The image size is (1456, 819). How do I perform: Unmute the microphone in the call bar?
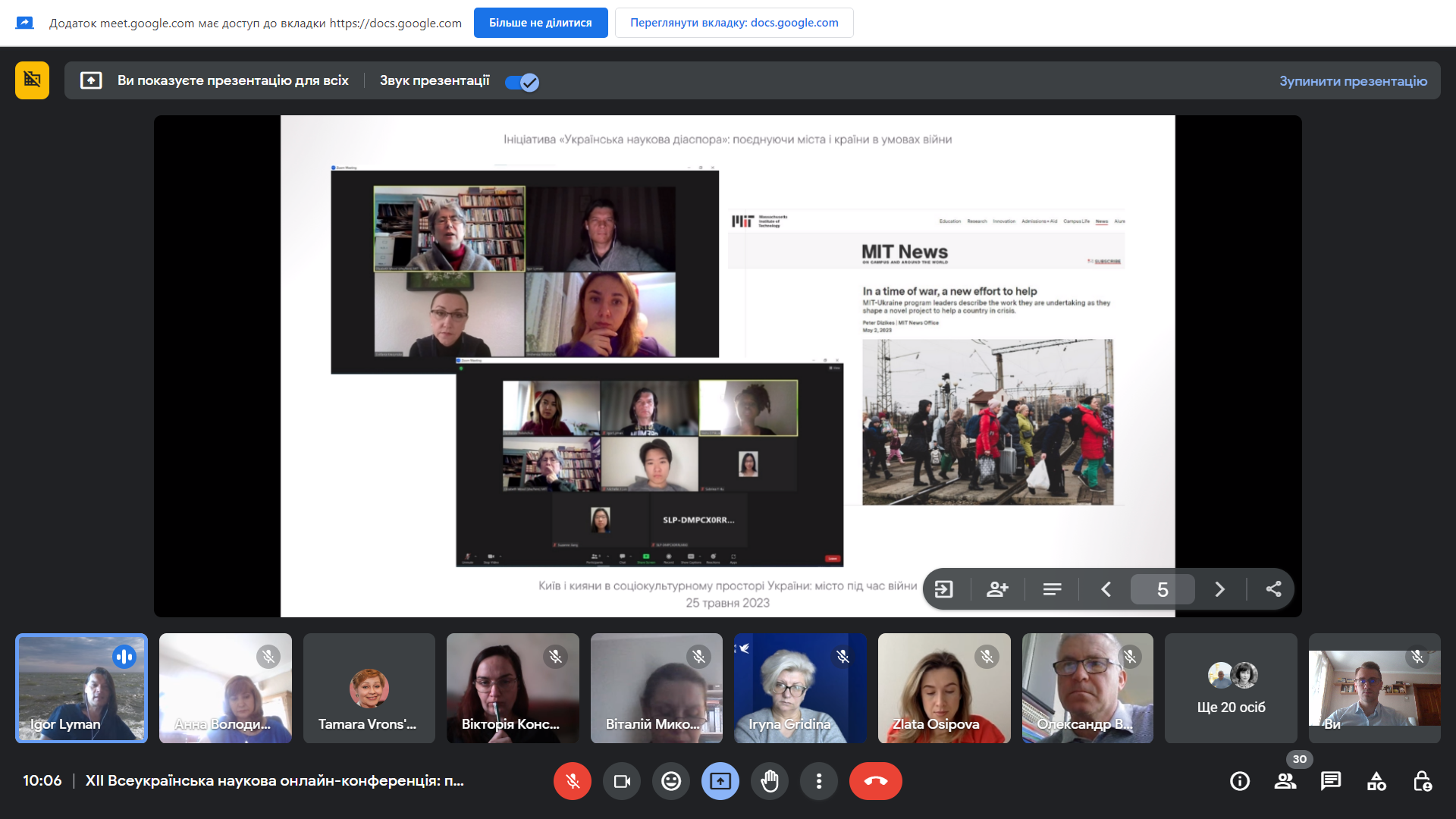tap(573, 781)
